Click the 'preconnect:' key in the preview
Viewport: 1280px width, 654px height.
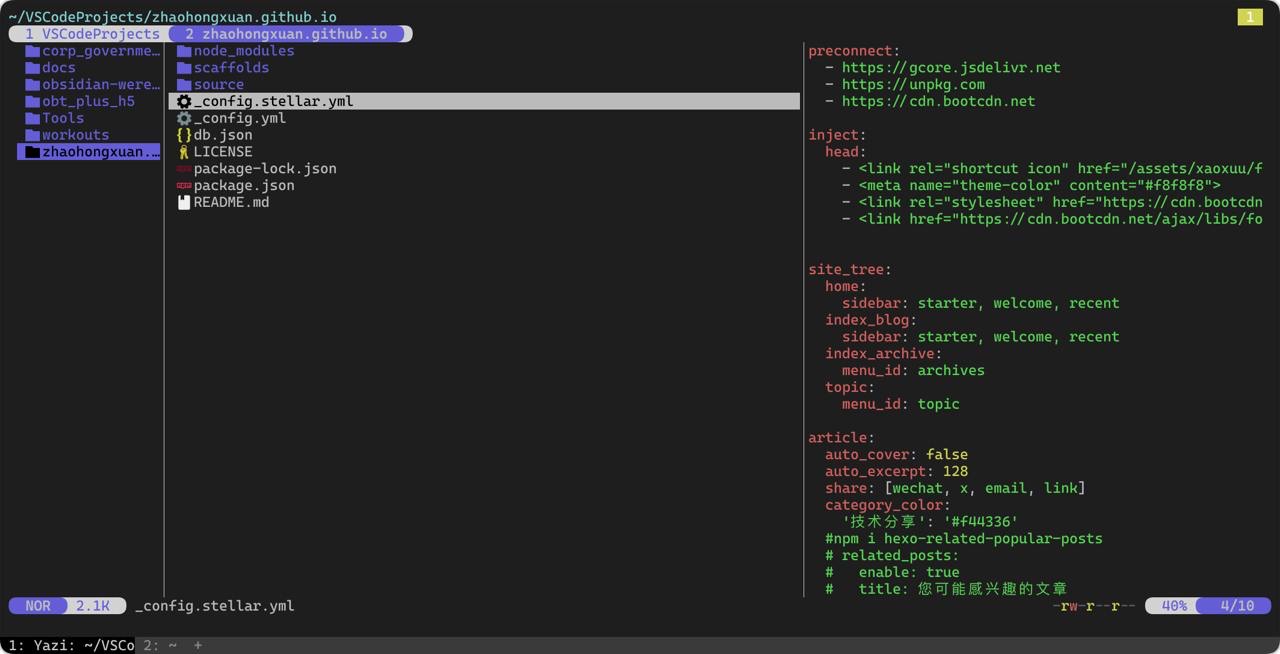(x=854, y=51)
